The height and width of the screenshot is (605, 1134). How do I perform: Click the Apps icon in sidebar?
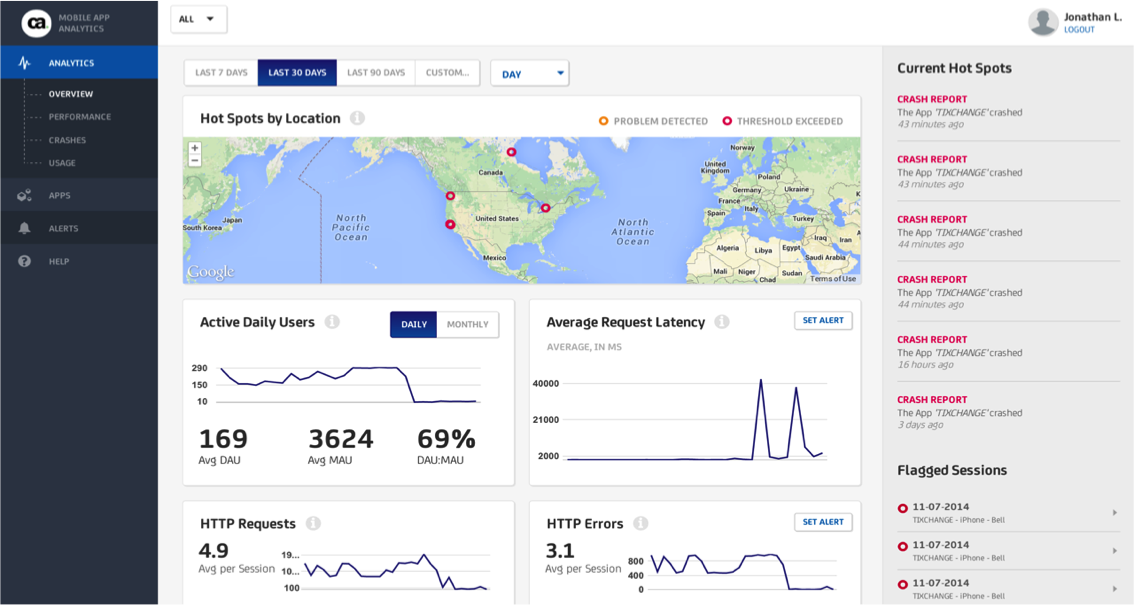pyautogui.click(x=25, y=195)
